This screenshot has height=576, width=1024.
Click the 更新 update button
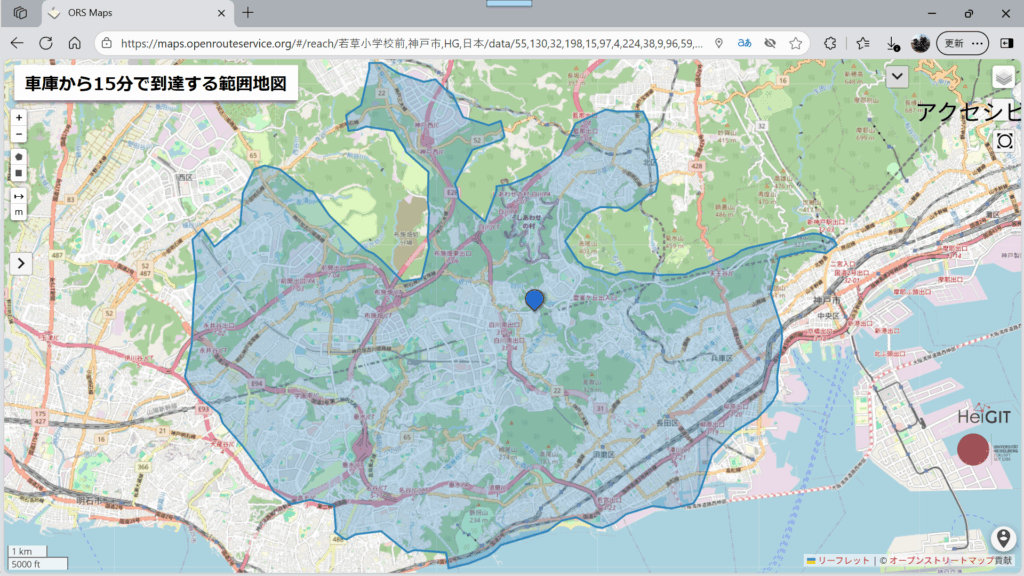pyautogui.click(x=954, y=44)
